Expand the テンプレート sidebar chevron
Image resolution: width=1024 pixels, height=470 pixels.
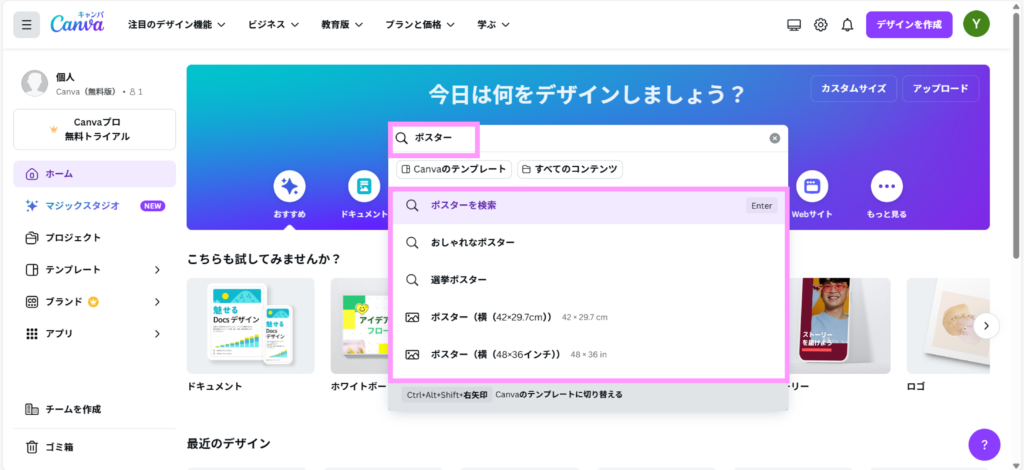click(x=157, y=270)
